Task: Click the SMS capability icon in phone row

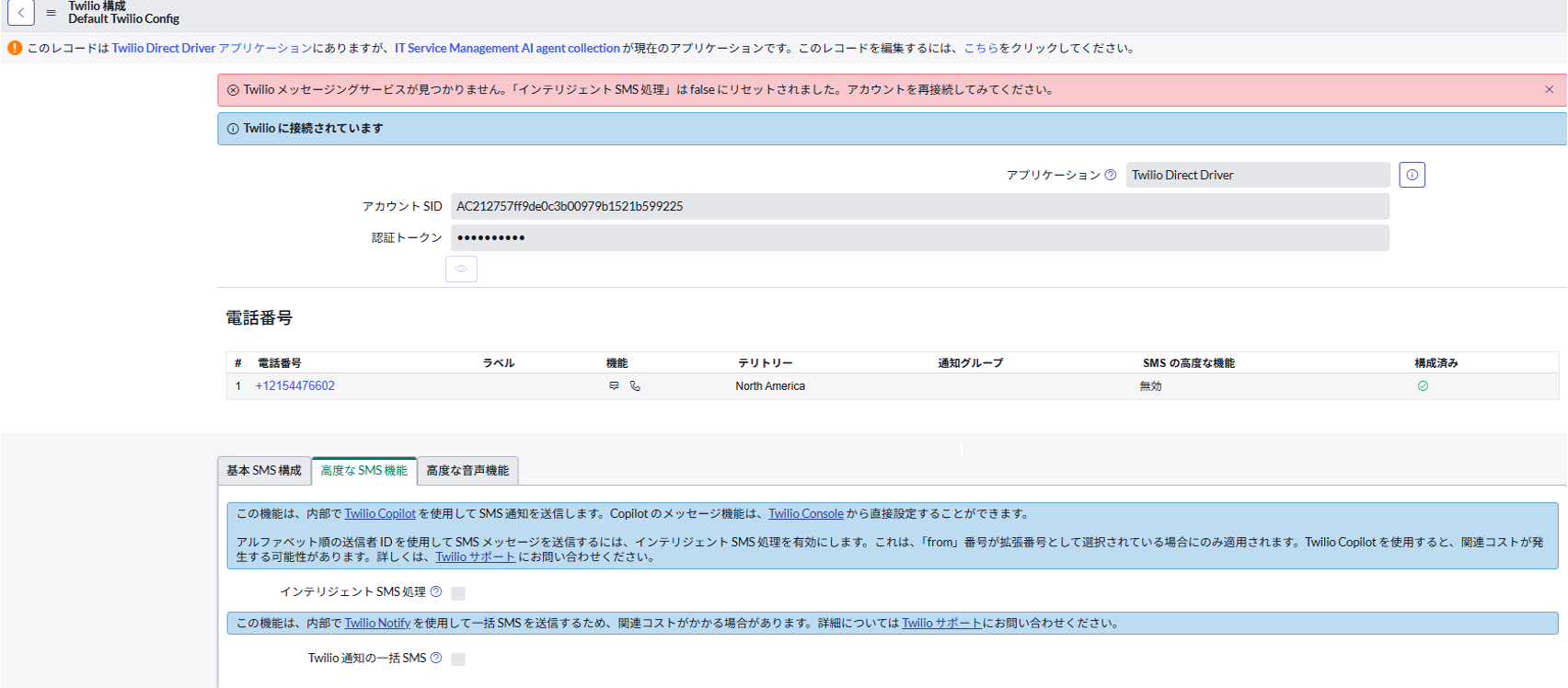Action: 614,386
